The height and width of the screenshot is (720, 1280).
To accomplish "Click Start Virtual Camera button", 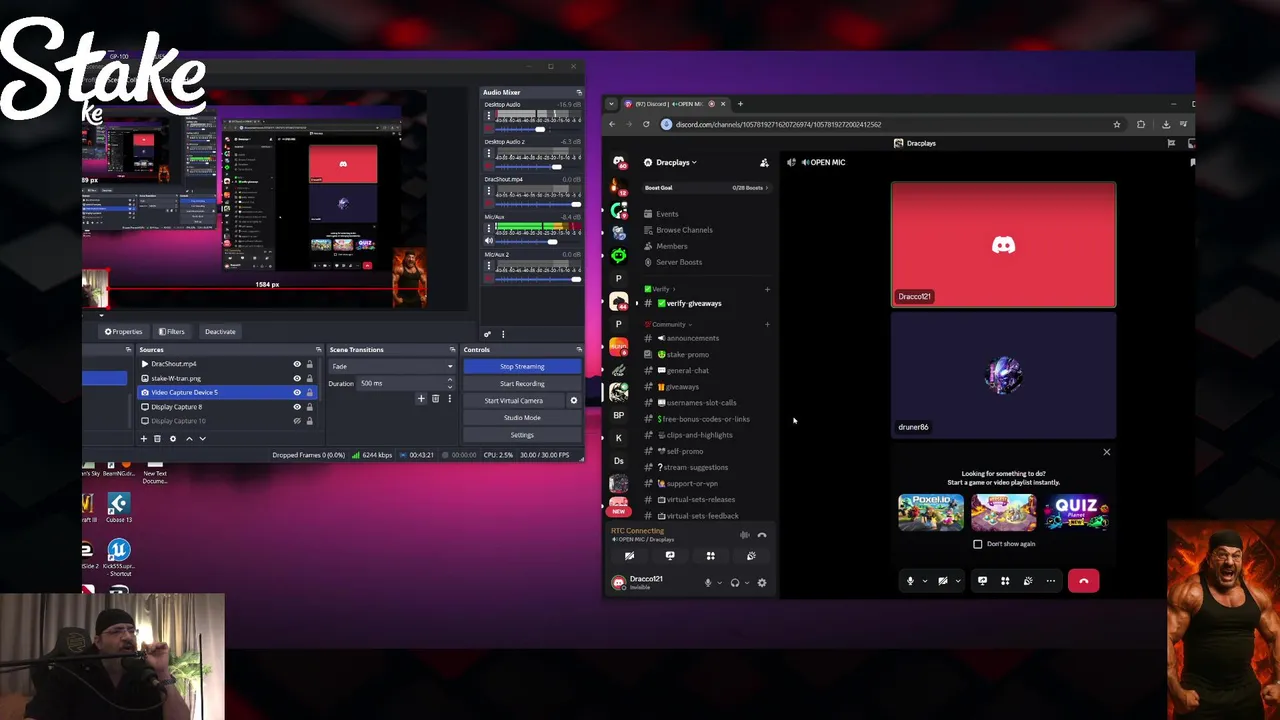I will tap(514, 400).
